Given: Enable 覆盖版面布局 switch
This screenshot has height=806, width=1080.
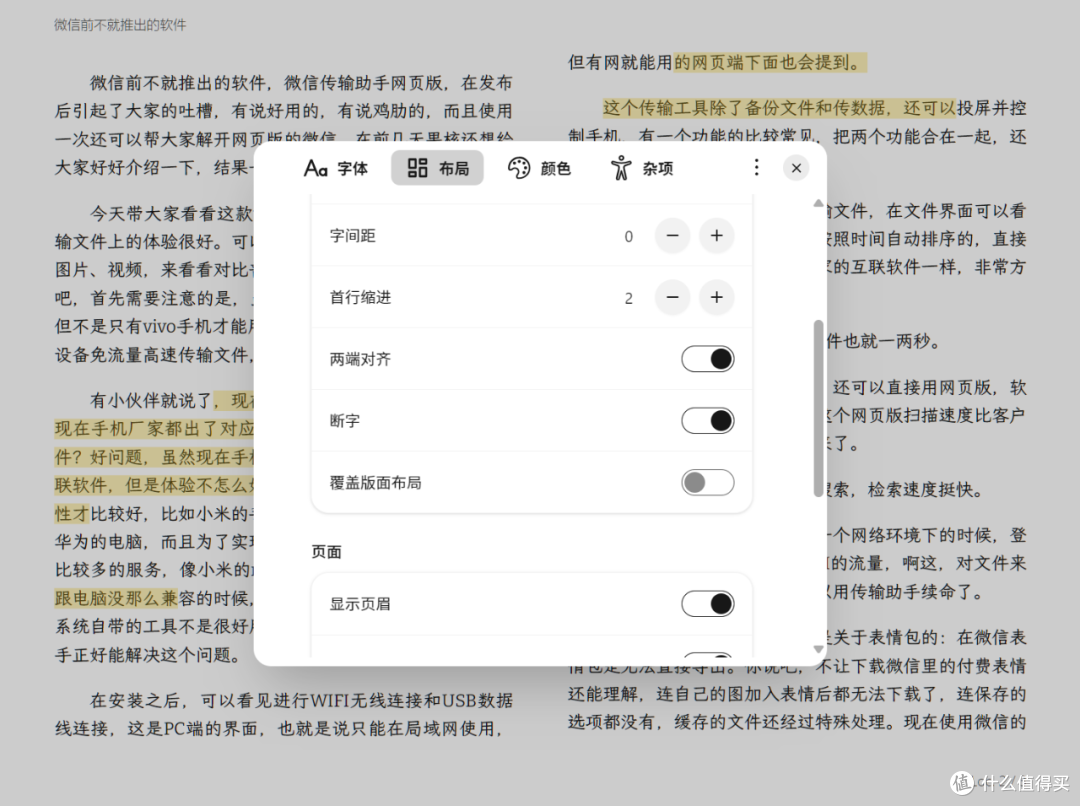Looking at the screenshot, I should (707, 482).
